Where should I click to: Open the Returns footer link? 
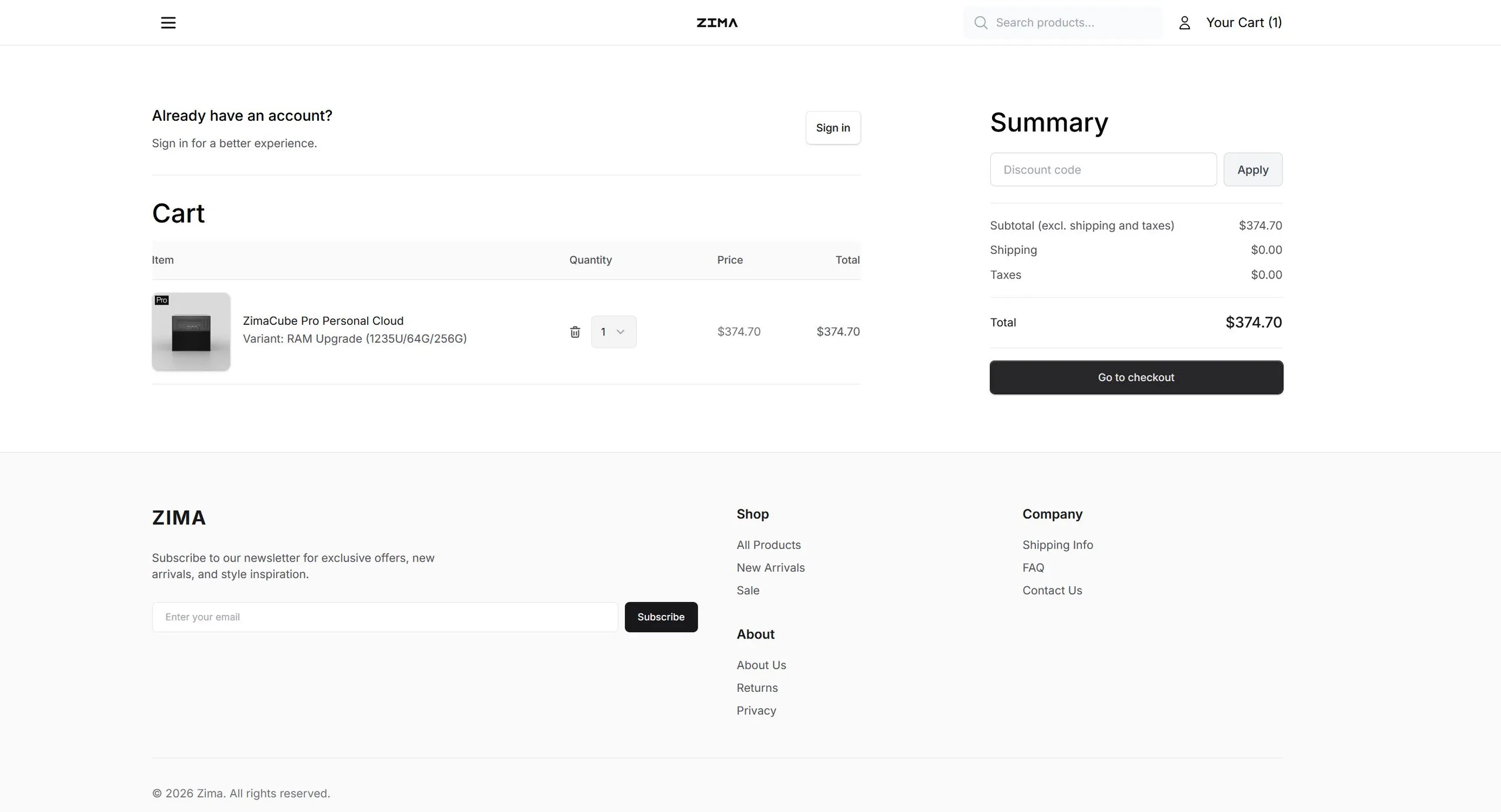point(757,688)
